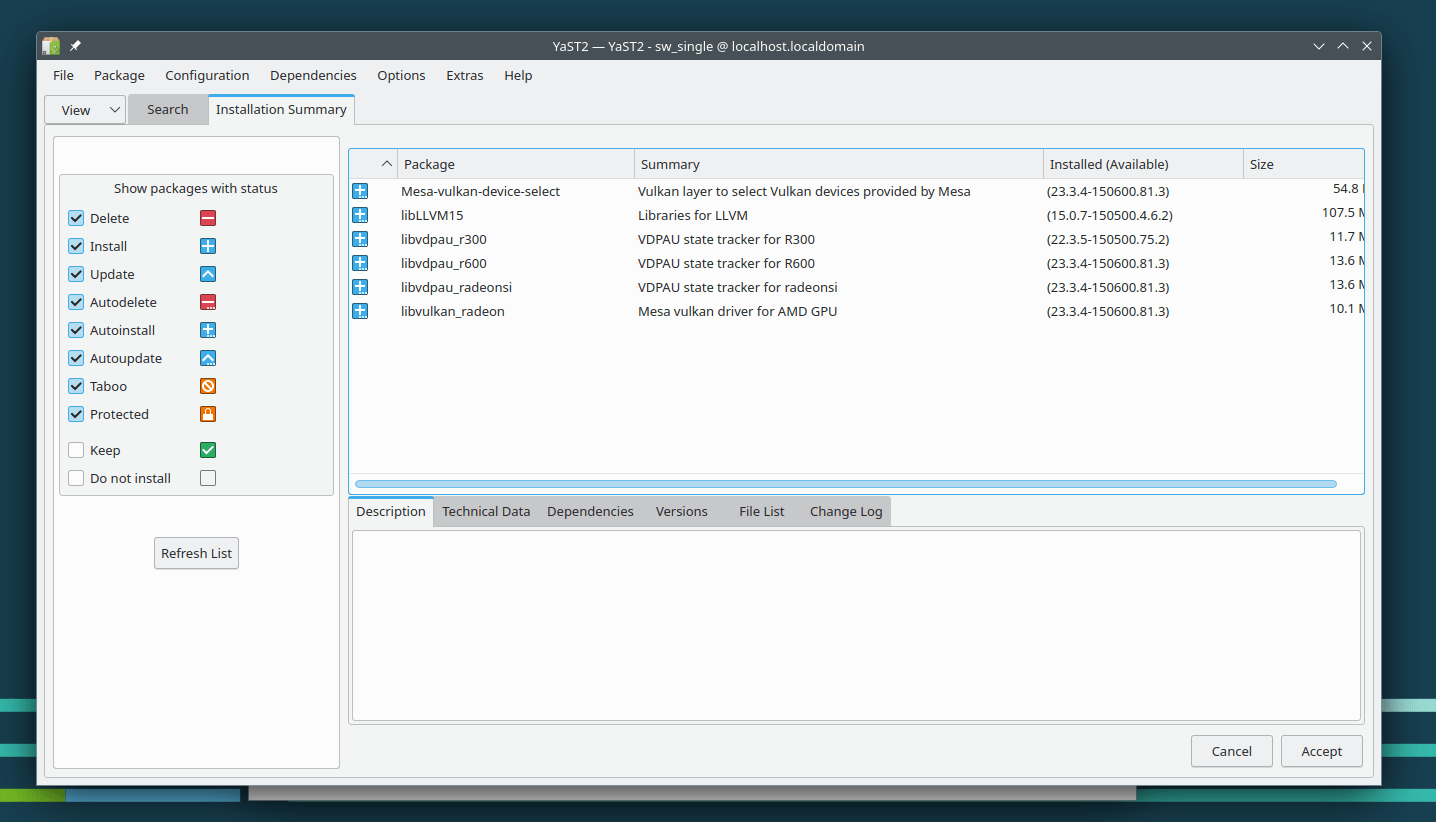Uncheck the Delete status checkbox

pos(76,218)
